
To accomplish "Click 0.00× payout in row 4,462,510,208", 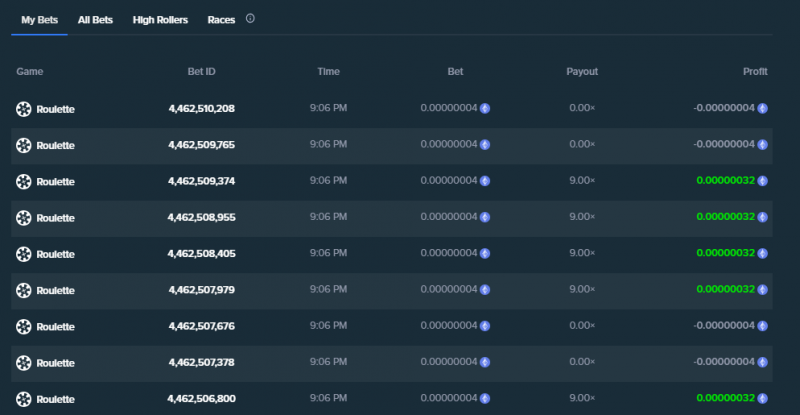I will (x=582, y=108).
